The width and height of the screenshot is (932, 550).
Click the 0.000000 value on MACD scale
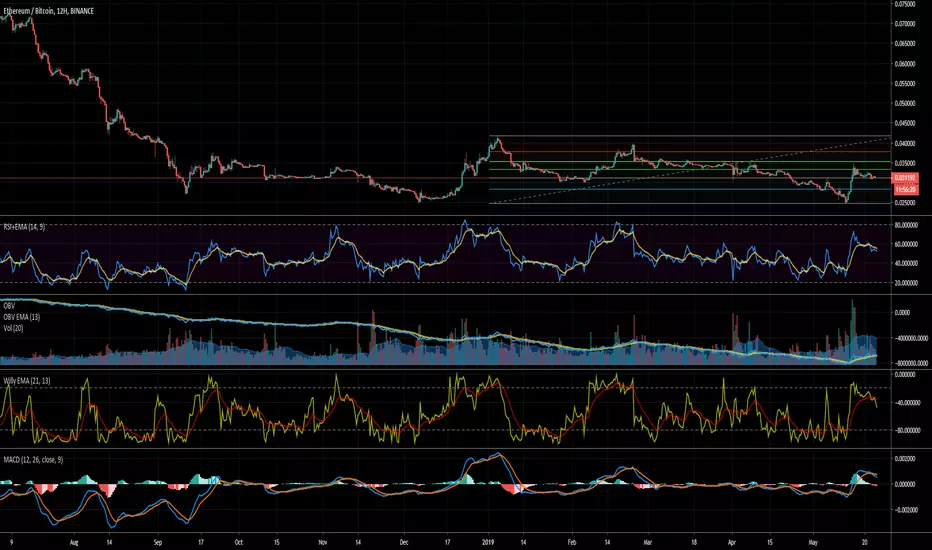coord(905,484)
